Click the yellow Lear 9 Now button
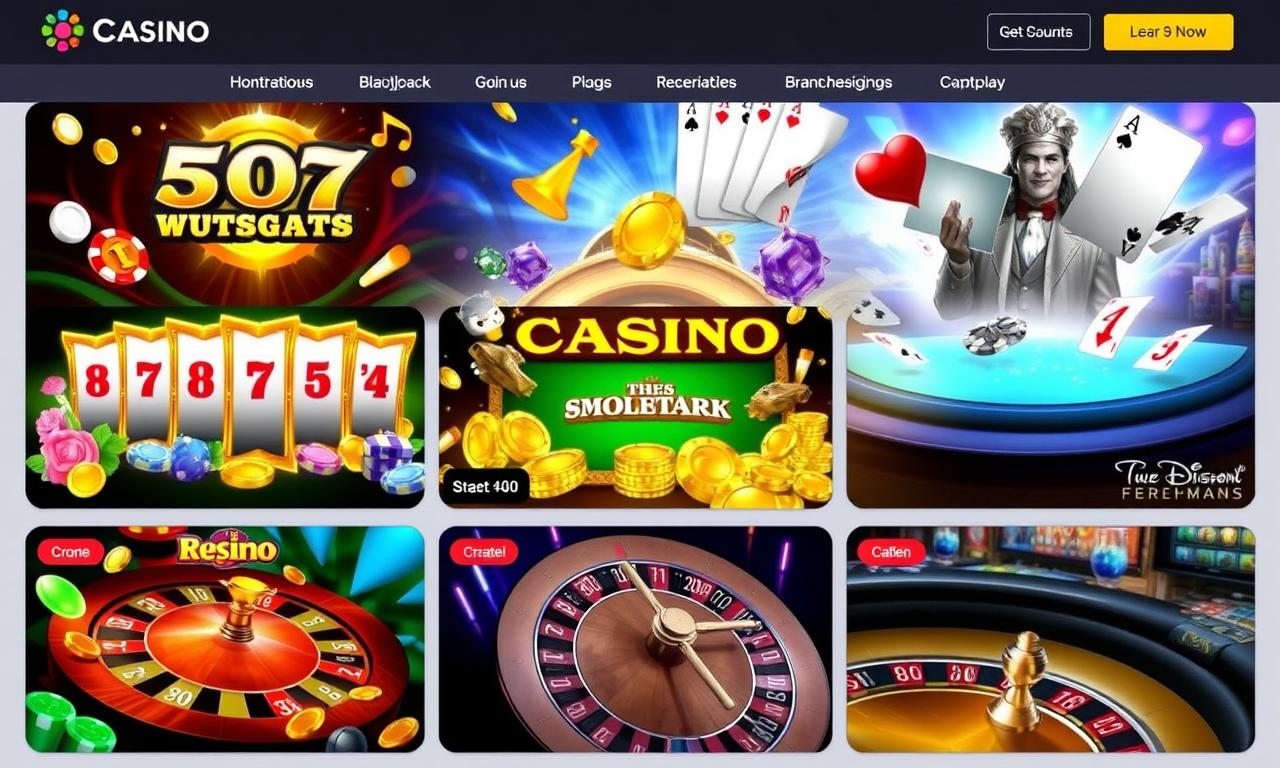This screenshot has height=768, width=1280. click(x=1168, y=32)
